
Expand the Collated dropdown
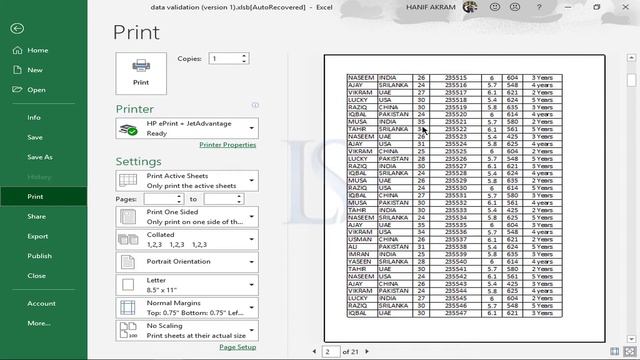[187, 240]
